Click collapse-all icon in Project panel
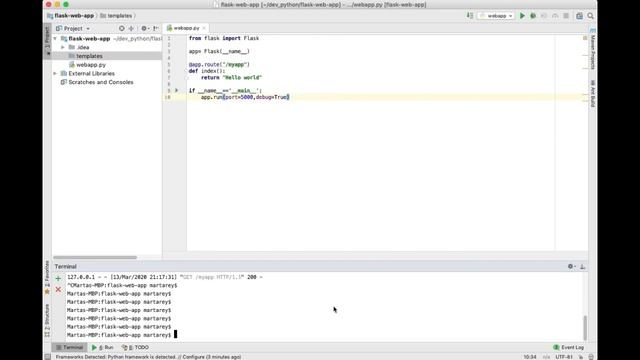The width and height of the screenshot is (640, 360). (131, 29)
